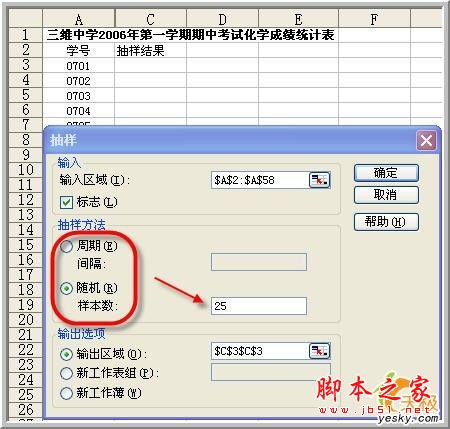Select the 随机 radio button
Viewport: 450px width, 429px height.
pos(66,288)
